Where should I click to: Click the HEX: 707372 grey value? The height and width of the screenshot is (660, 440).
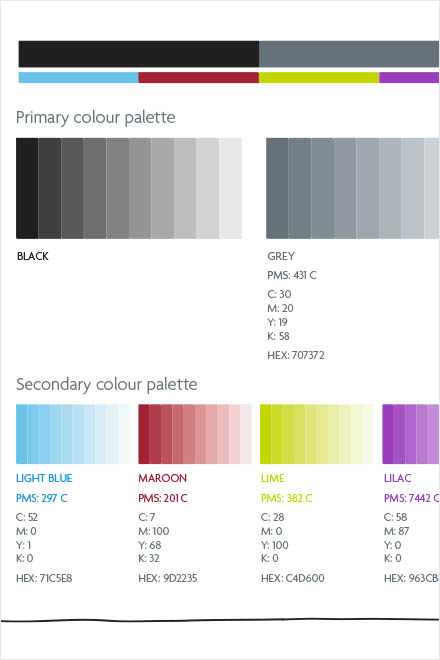(x=296, y=355)
